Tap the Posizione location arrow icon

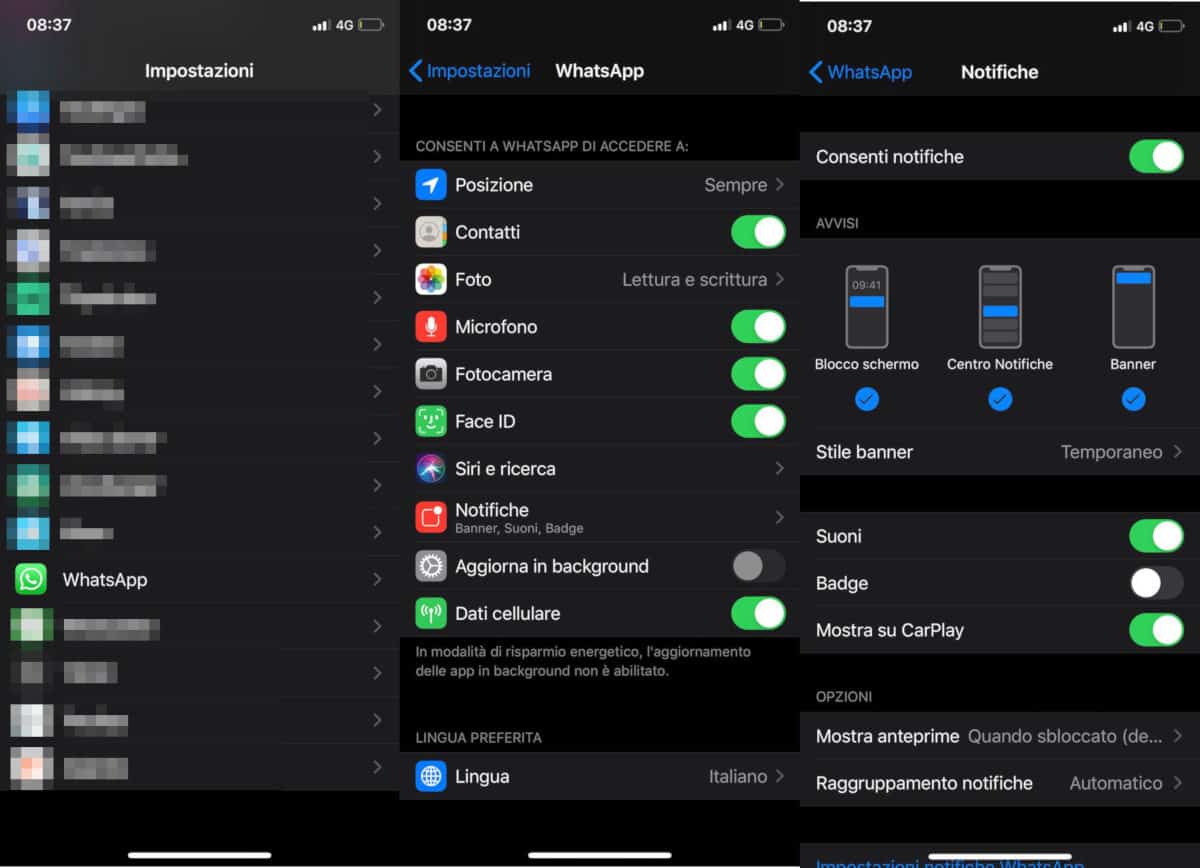tap(431, 185)
